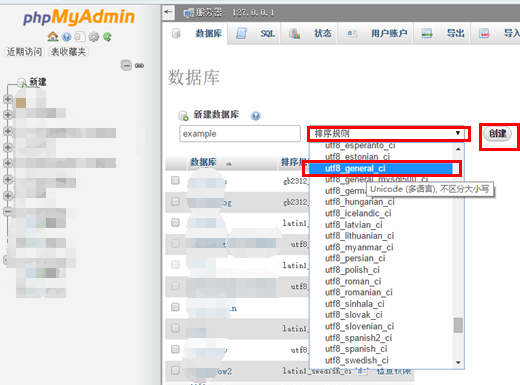Check the third row checkbox with latin1
This screenshot has height=385, width=520.
pyautogui.click(x=175, y=222)
